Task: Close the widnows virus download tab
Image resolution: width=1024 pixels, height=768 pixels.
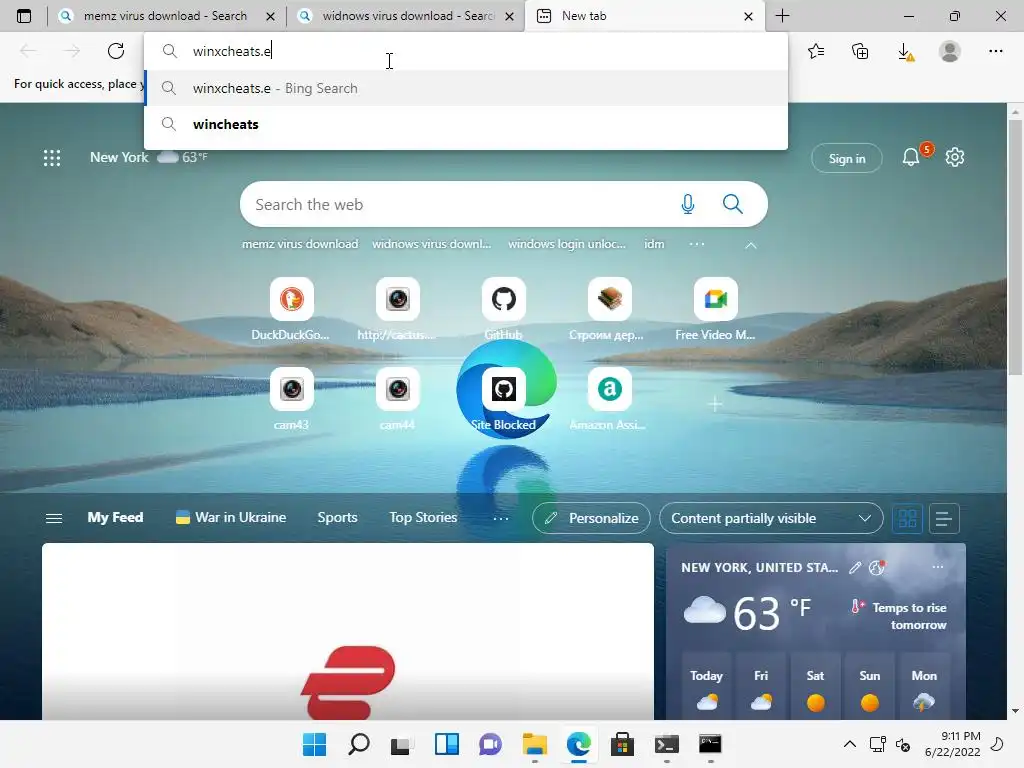Action: coord(509,16)
